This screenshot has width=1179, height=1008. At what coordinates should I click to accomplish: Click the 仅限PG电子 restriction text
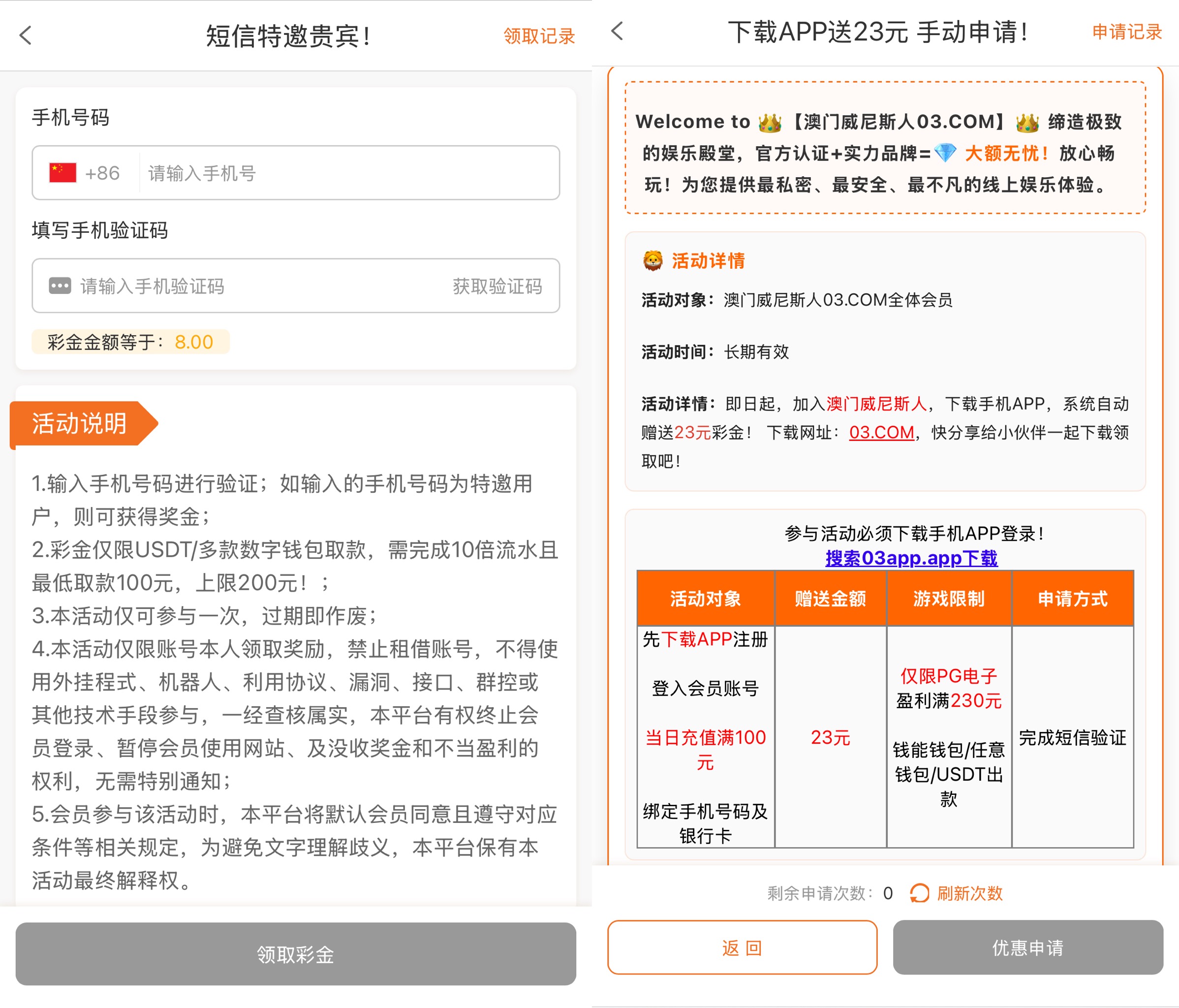[x=949, y=676]
